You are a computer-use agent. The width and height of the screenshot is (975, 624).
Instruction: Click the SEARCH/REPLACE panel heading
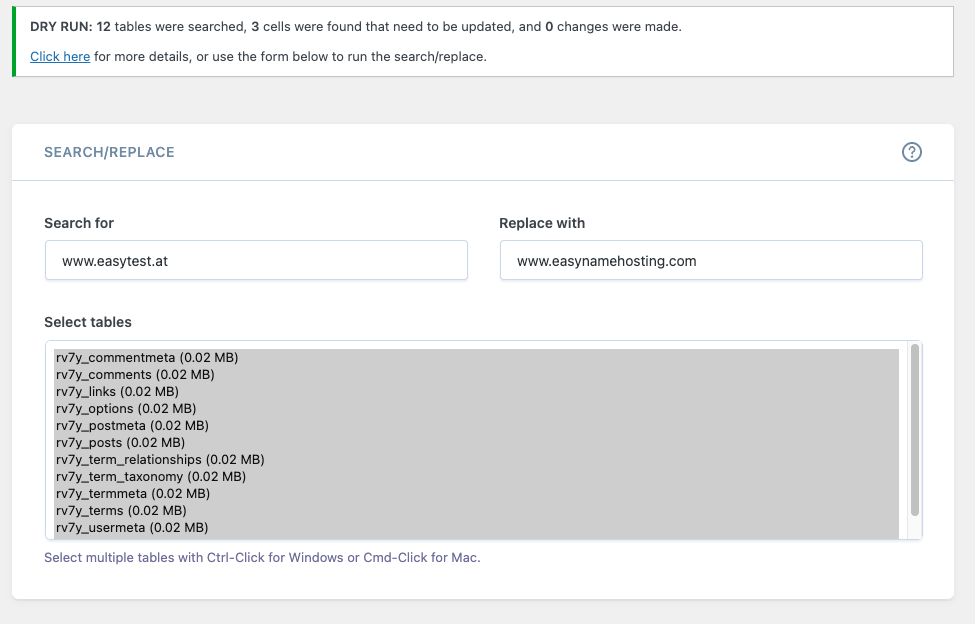[109, 152]
